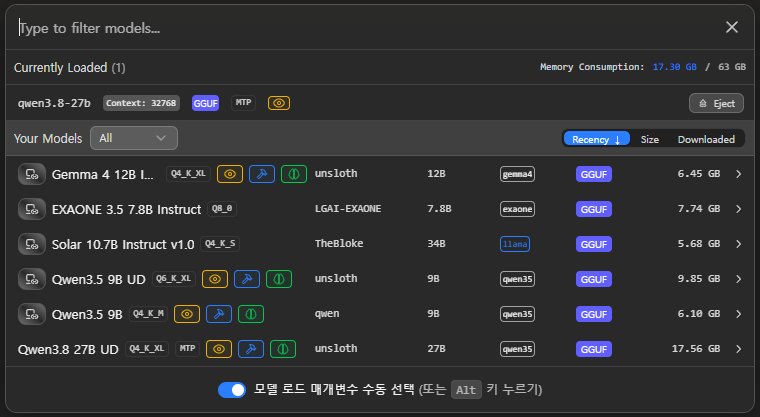Viewport: 760px width, 417px height.
Task: Click green reasoning icon on Qwen3.5 9B UD row
Action: point(279,279)
